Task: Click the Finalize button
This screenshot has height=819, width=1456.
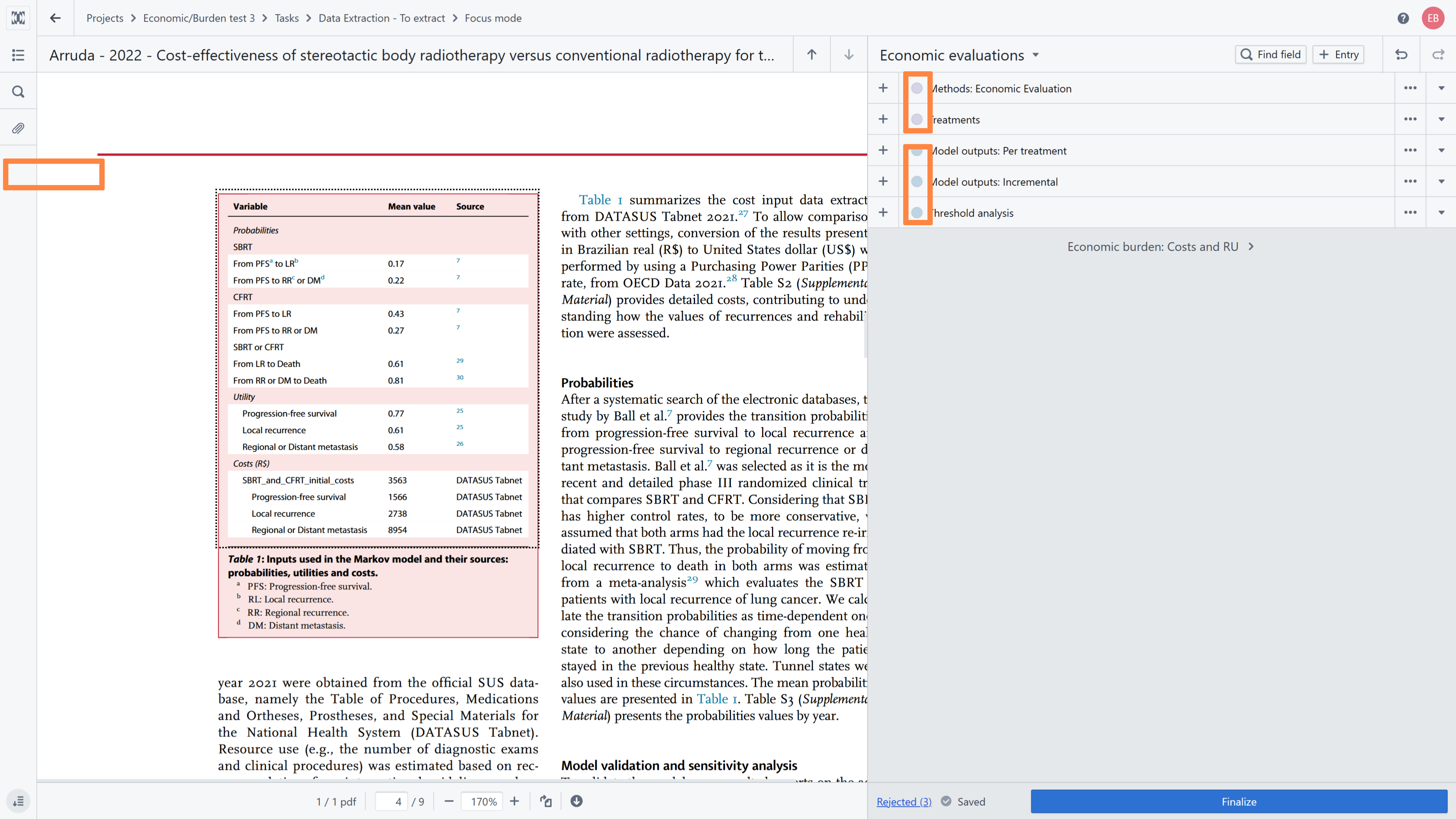Action: (x=1238, y=801)
